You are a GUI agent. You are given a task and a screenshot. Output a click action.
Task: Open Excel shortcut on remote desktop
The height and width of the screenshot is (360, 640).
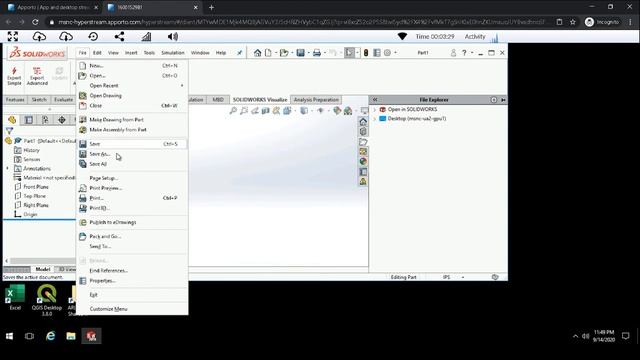[15, 298]
